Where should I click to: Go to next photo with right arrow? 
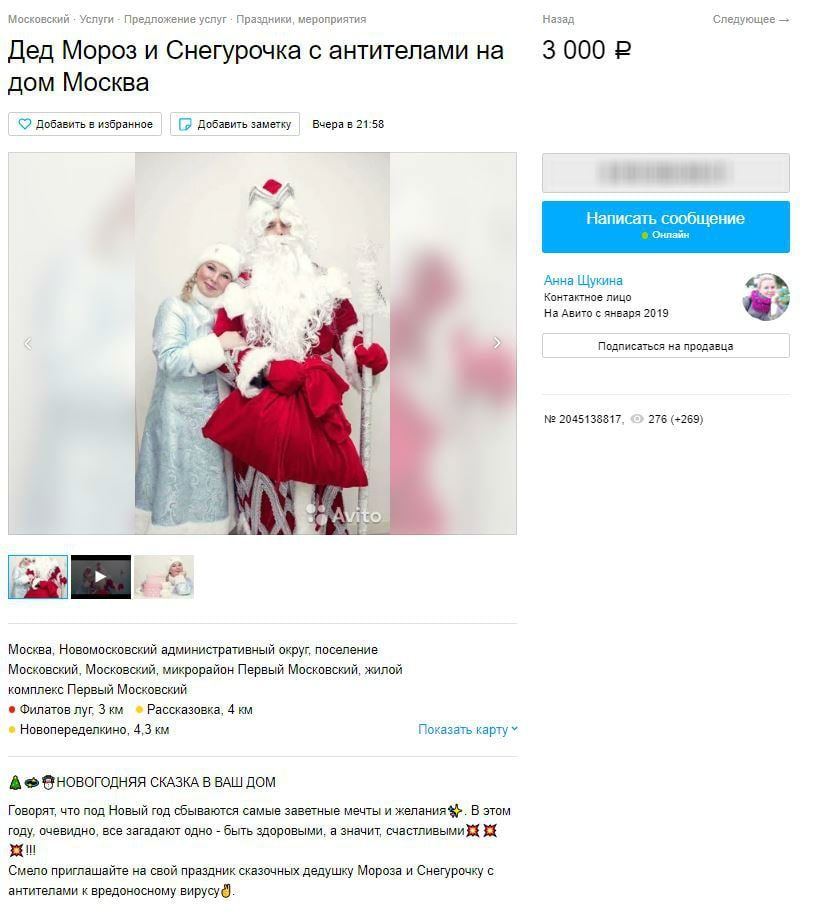(497, 343)
